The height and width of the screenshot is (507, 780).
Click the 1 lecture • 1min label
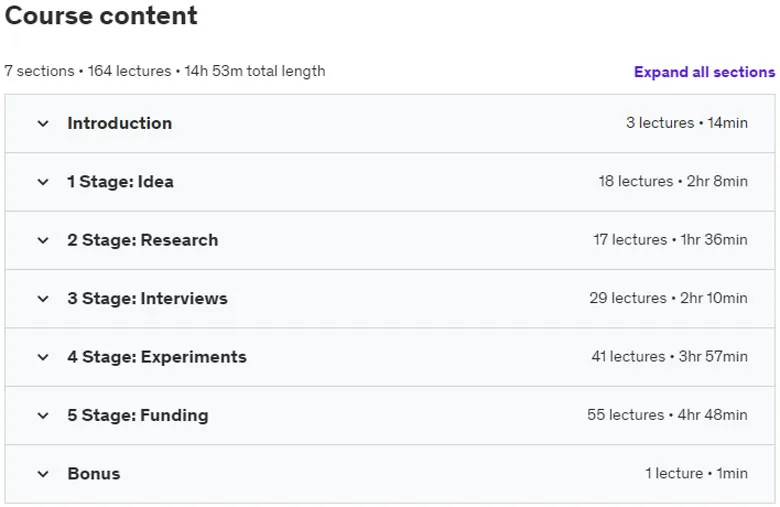point(696,473)
